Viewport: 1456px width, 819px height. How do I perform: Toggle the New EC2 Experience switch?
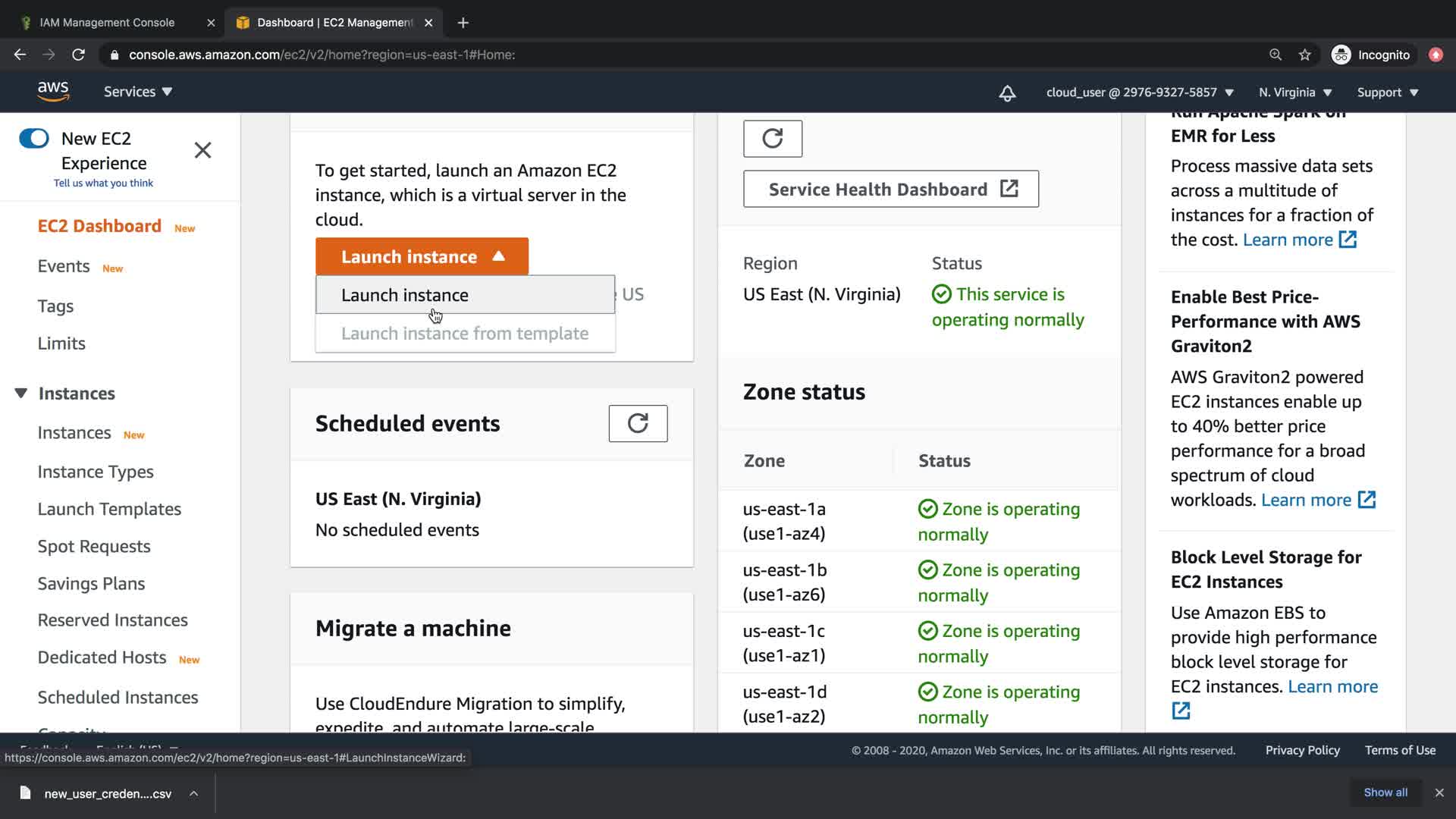[34, 138]
